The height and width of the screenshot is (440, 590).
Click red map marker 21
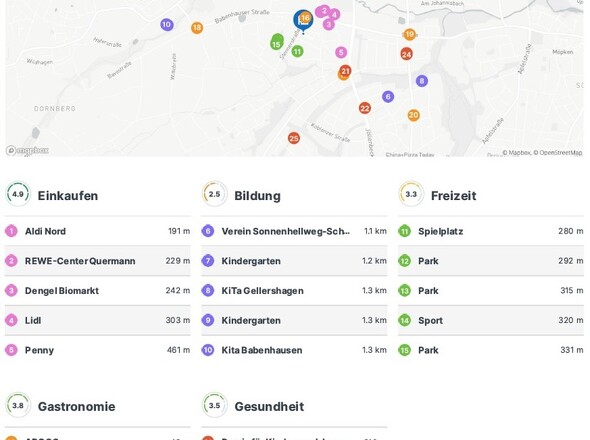point(345,70)
